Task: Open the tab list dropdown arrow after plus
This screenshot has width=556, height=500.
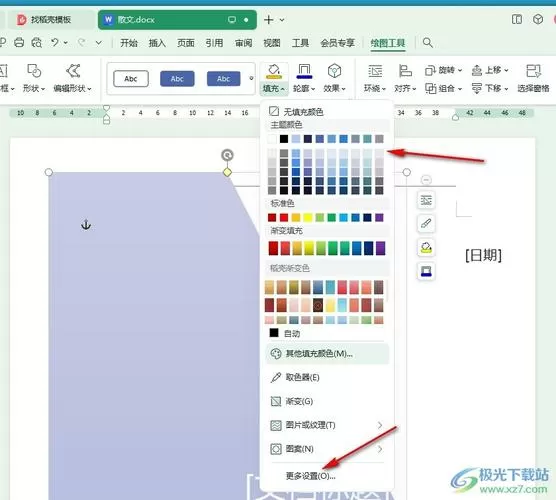Action: pos(282,20)
